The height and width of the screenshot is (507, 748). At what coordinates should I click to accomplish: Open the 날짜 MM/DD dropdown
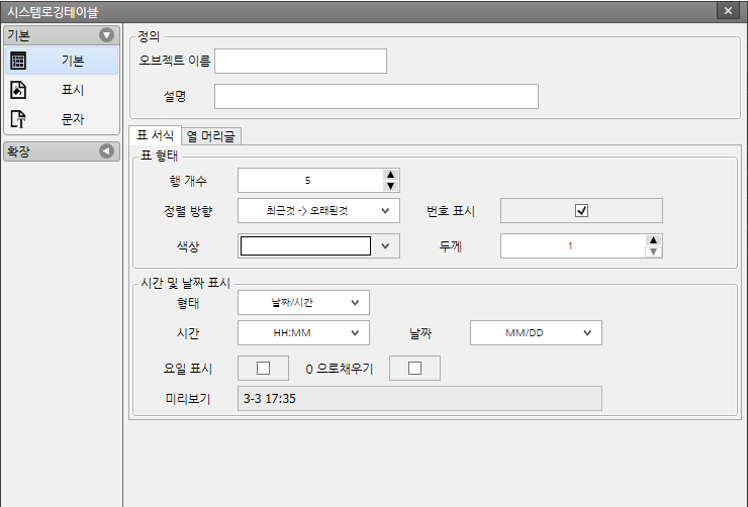pos(536,333)
